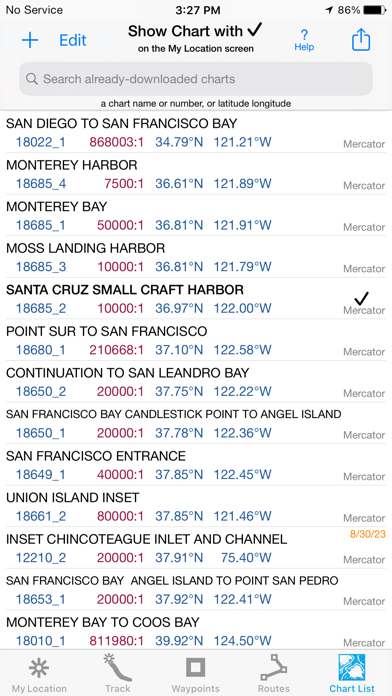Tap the search magnifier icon

click(32, 79)
